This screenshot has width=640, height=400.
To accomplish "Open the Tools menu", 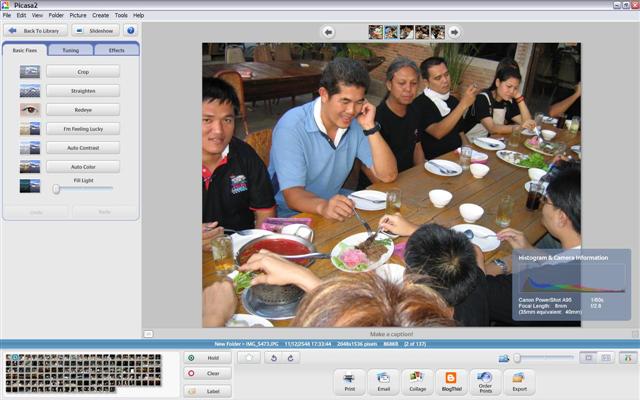I will 121,15.
